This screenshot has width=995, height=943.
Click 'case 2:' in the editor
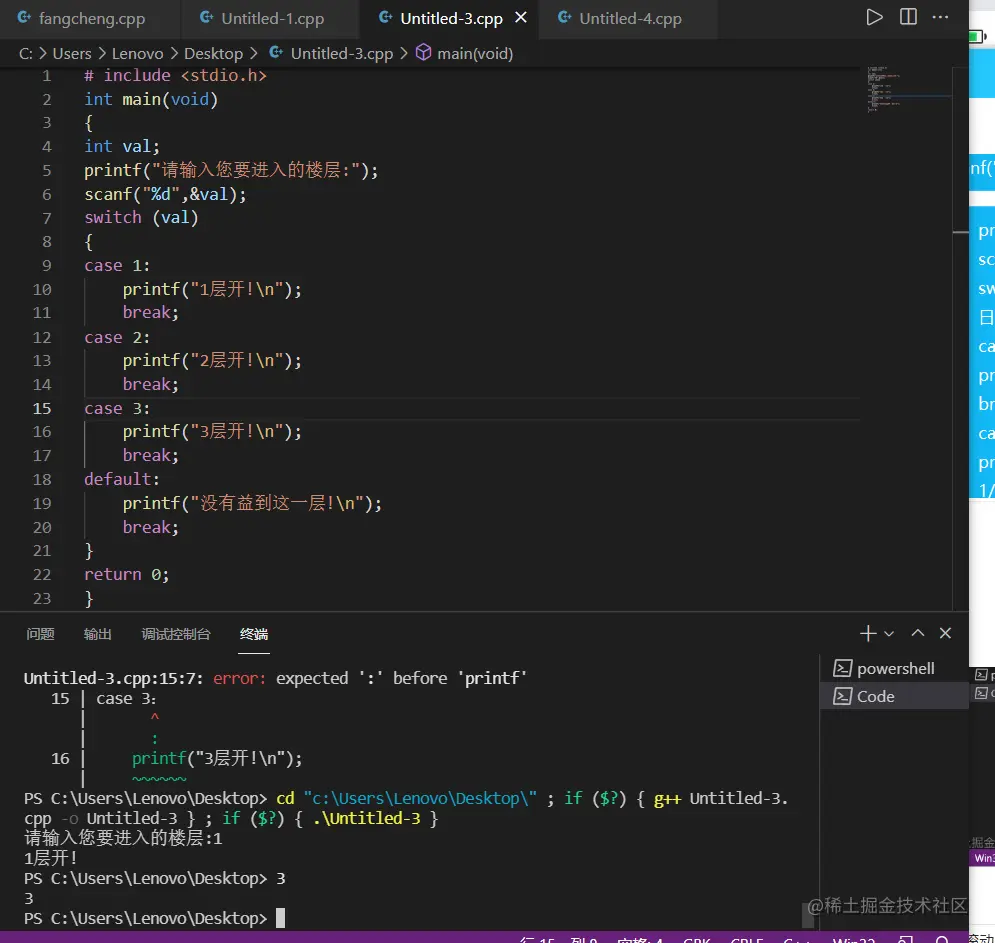click(x=117, y=338)
